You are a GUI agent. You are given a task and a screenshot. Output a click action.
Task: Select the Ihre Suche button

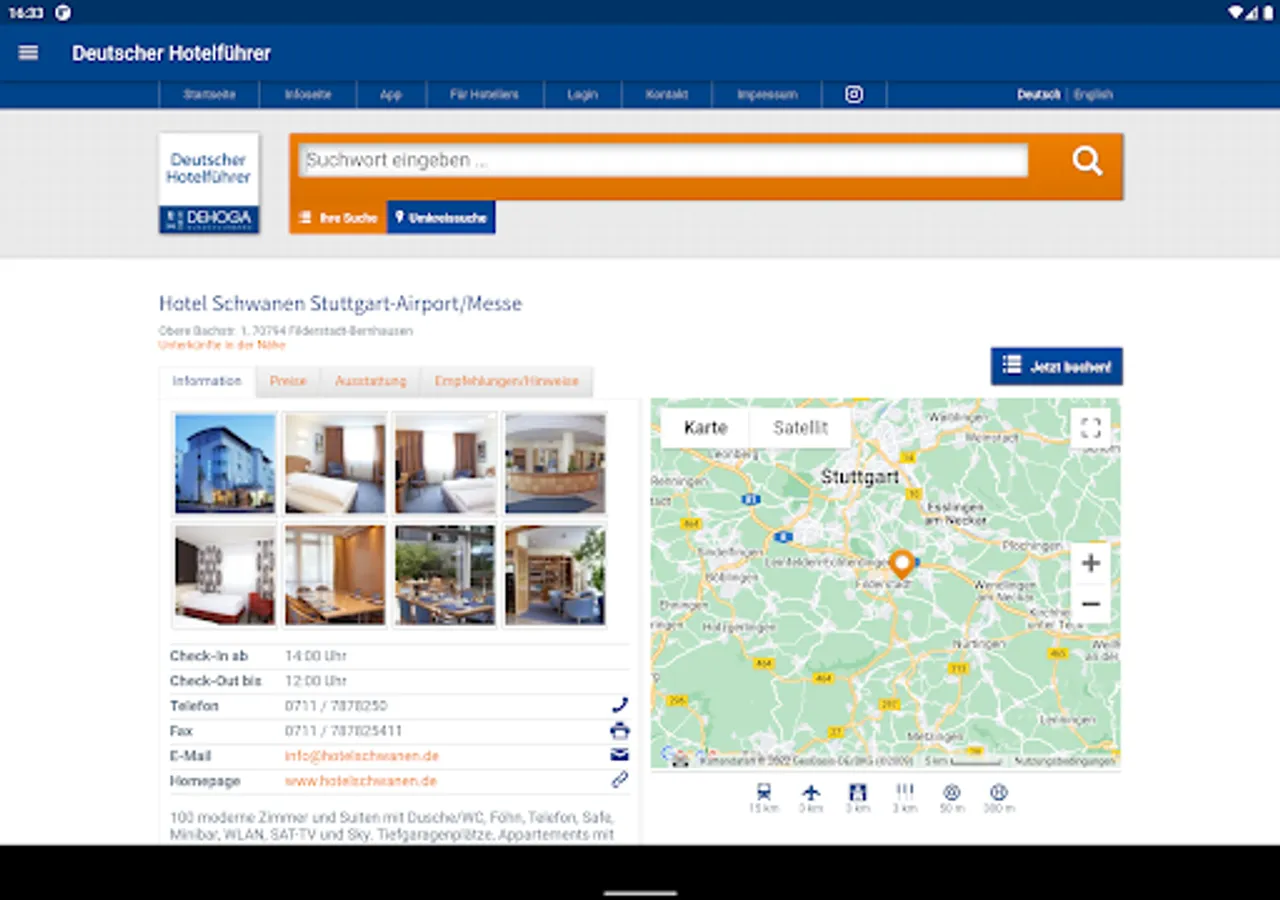pos(338,217)
